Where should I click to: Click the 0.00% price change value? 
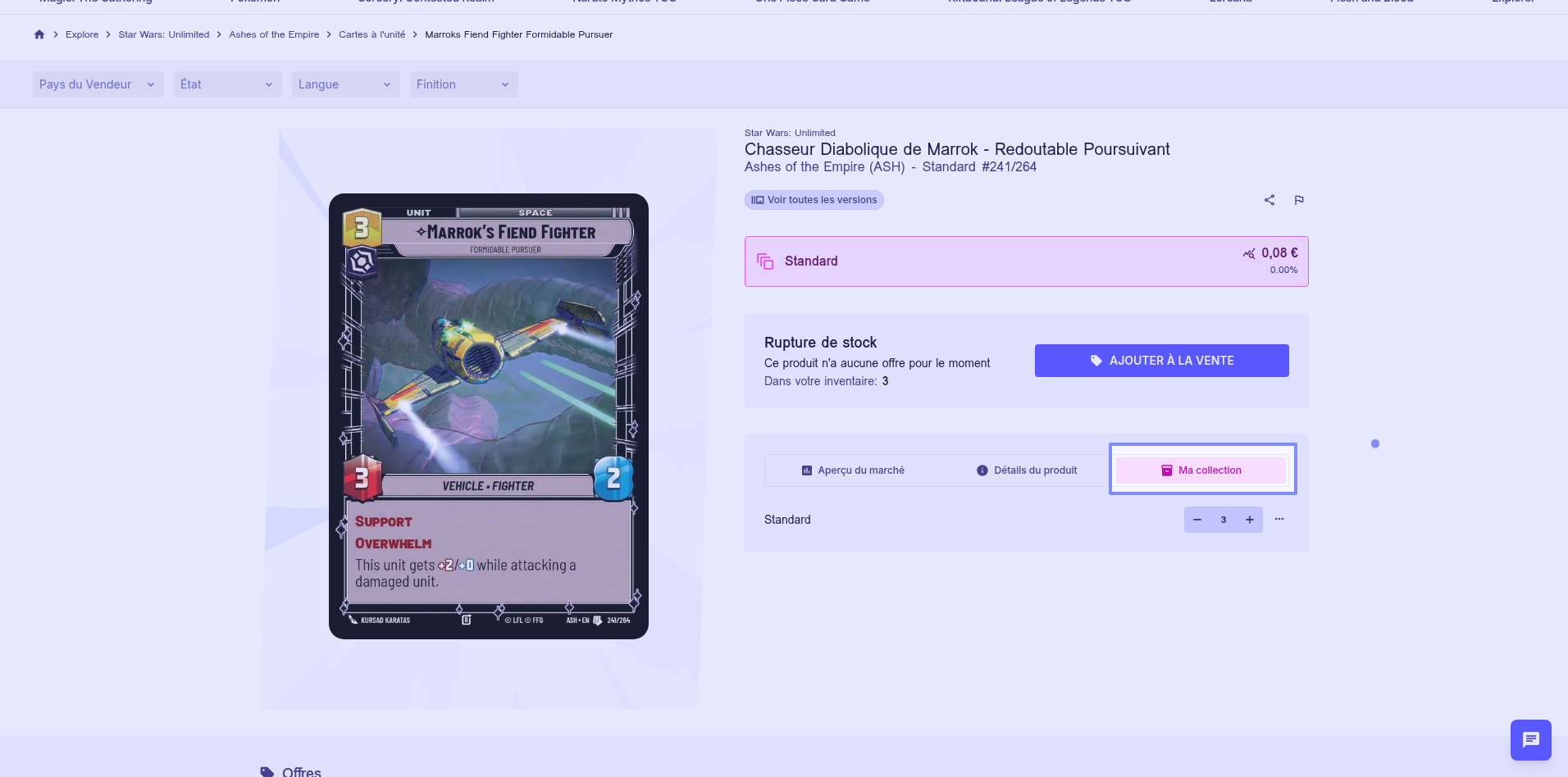click(1284, 270)
